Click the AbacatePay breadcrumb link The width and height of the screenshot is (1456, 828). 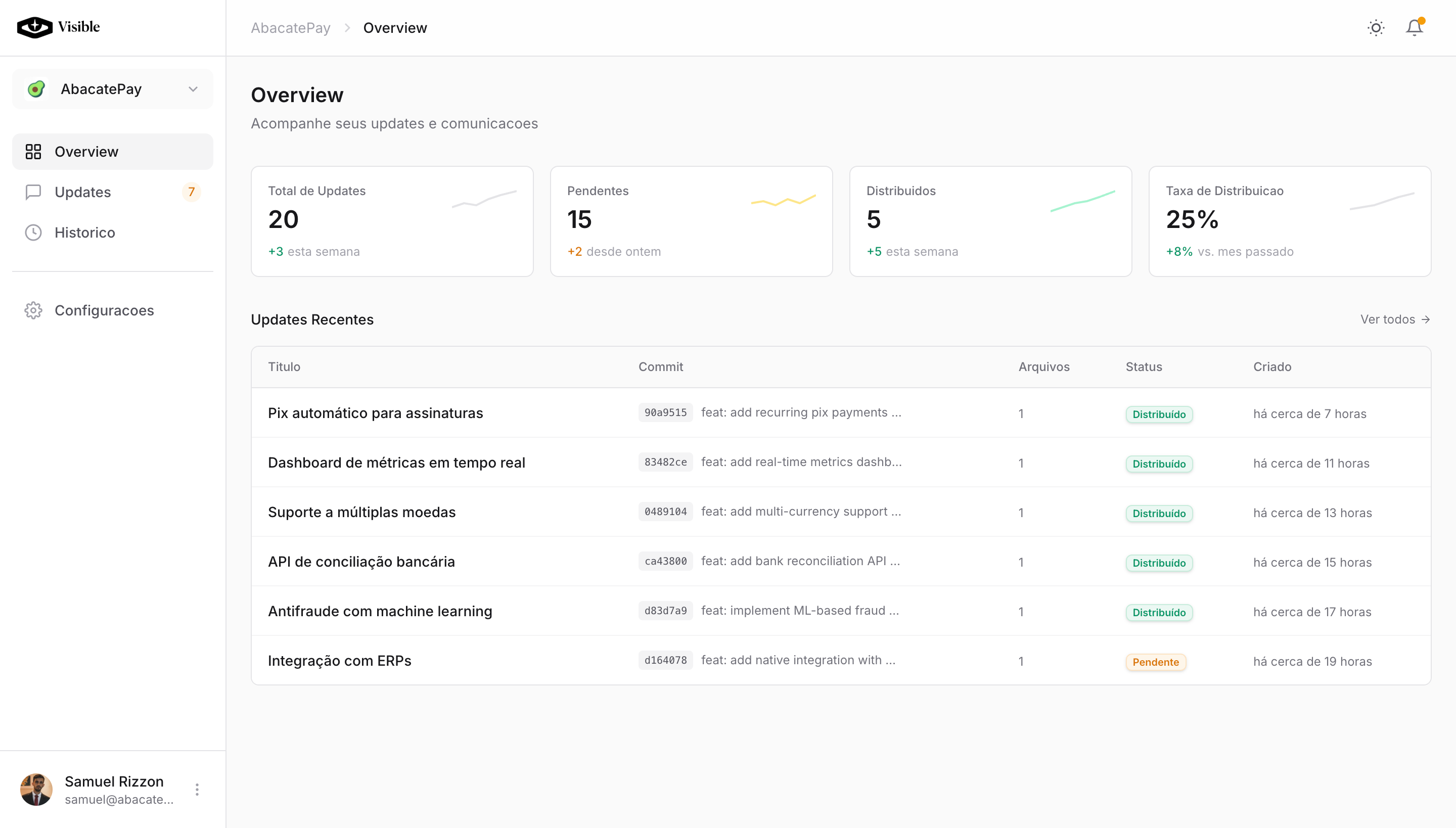click(290, 28)
